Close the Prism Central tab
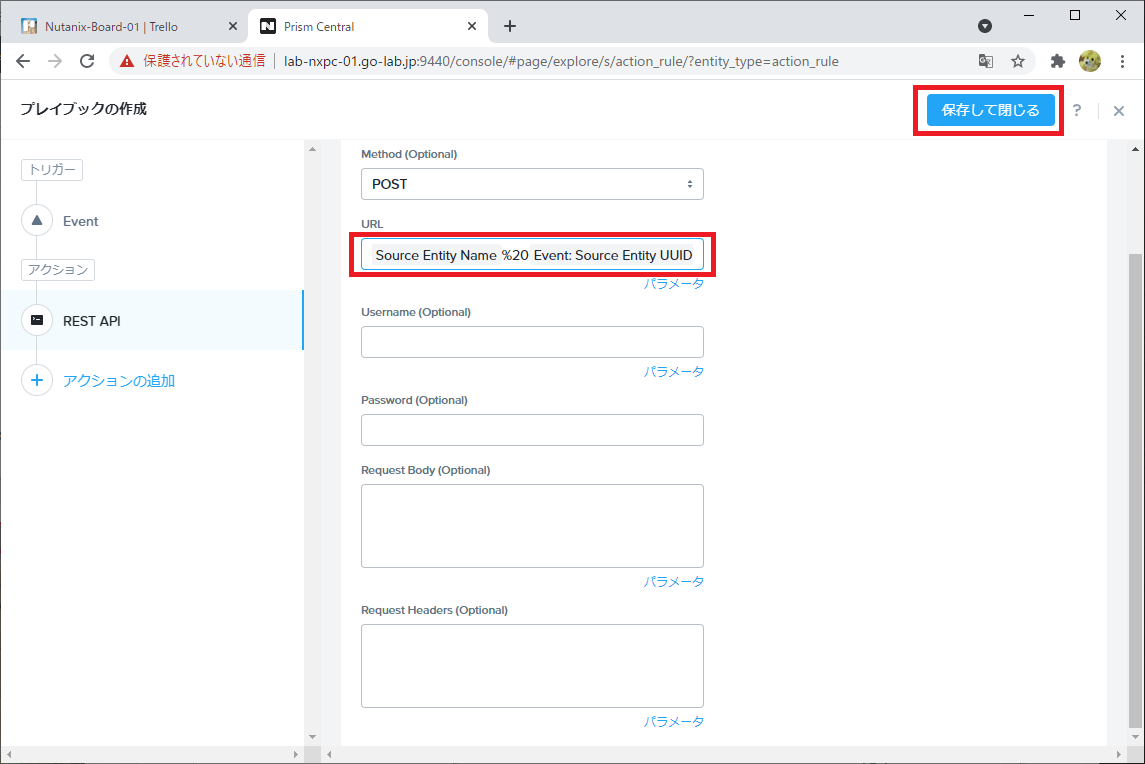This screenshot has width=1145, height=764. click(472, 26)
